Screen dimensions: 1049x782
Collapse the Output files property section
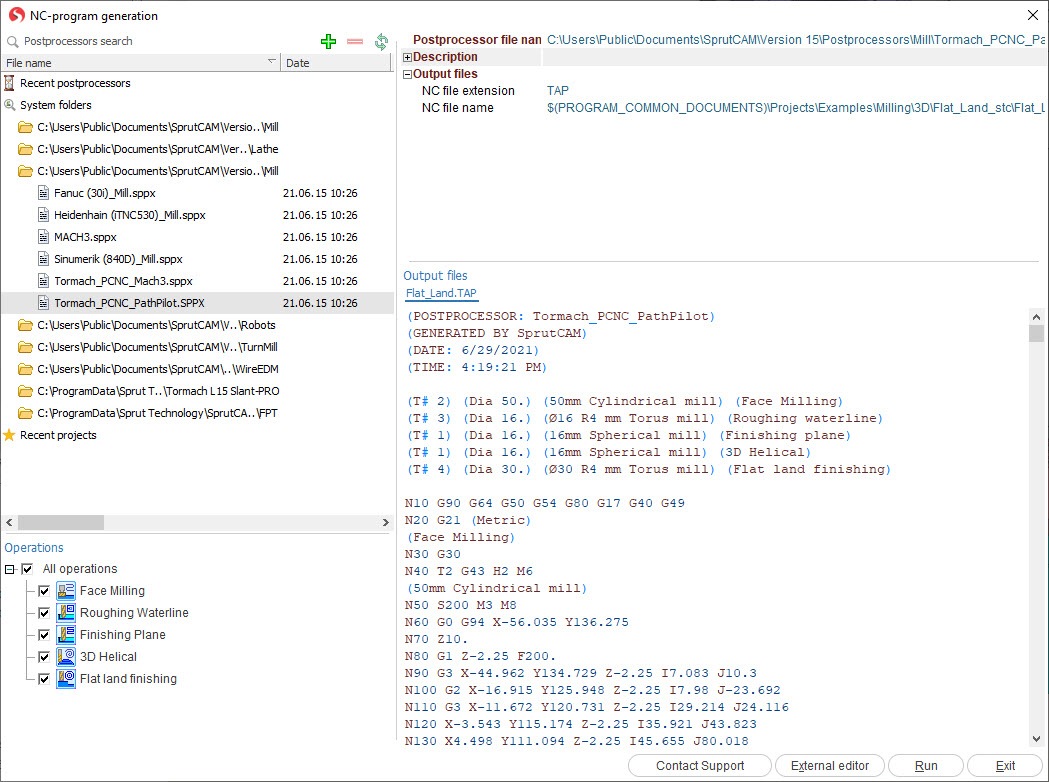[408, 74]
